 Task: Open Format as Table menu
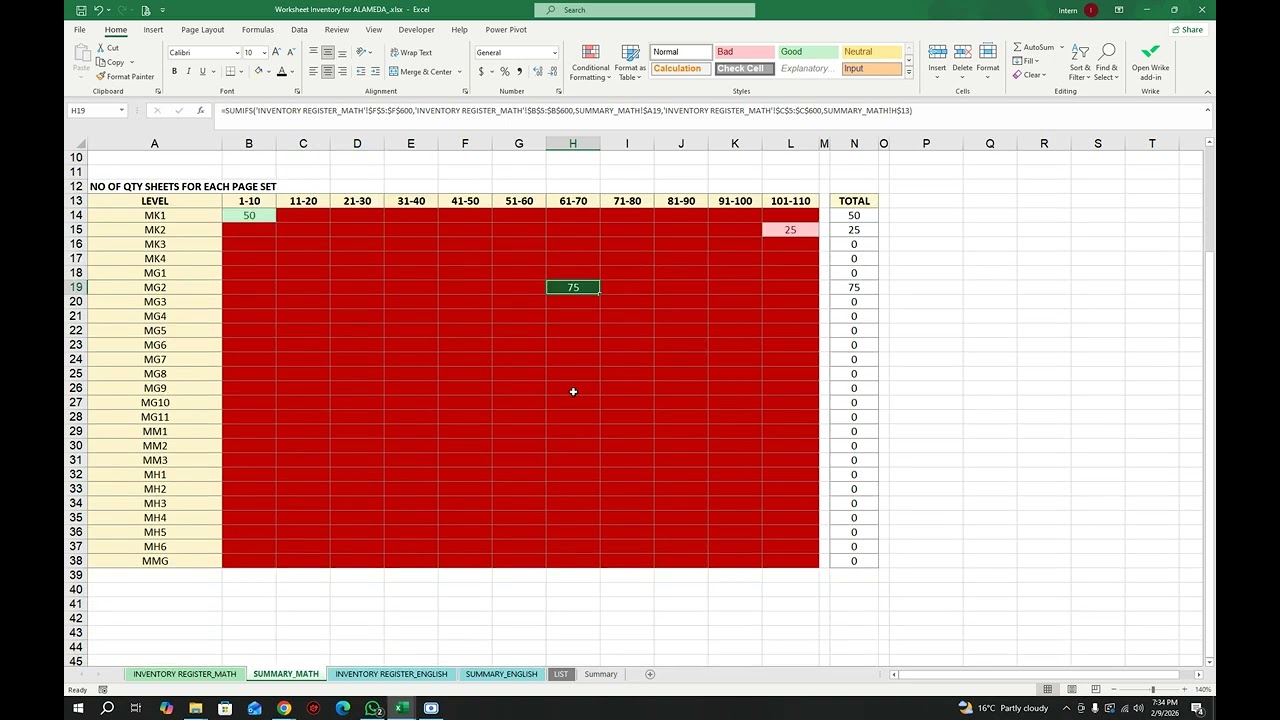click(x=630, y=63)
